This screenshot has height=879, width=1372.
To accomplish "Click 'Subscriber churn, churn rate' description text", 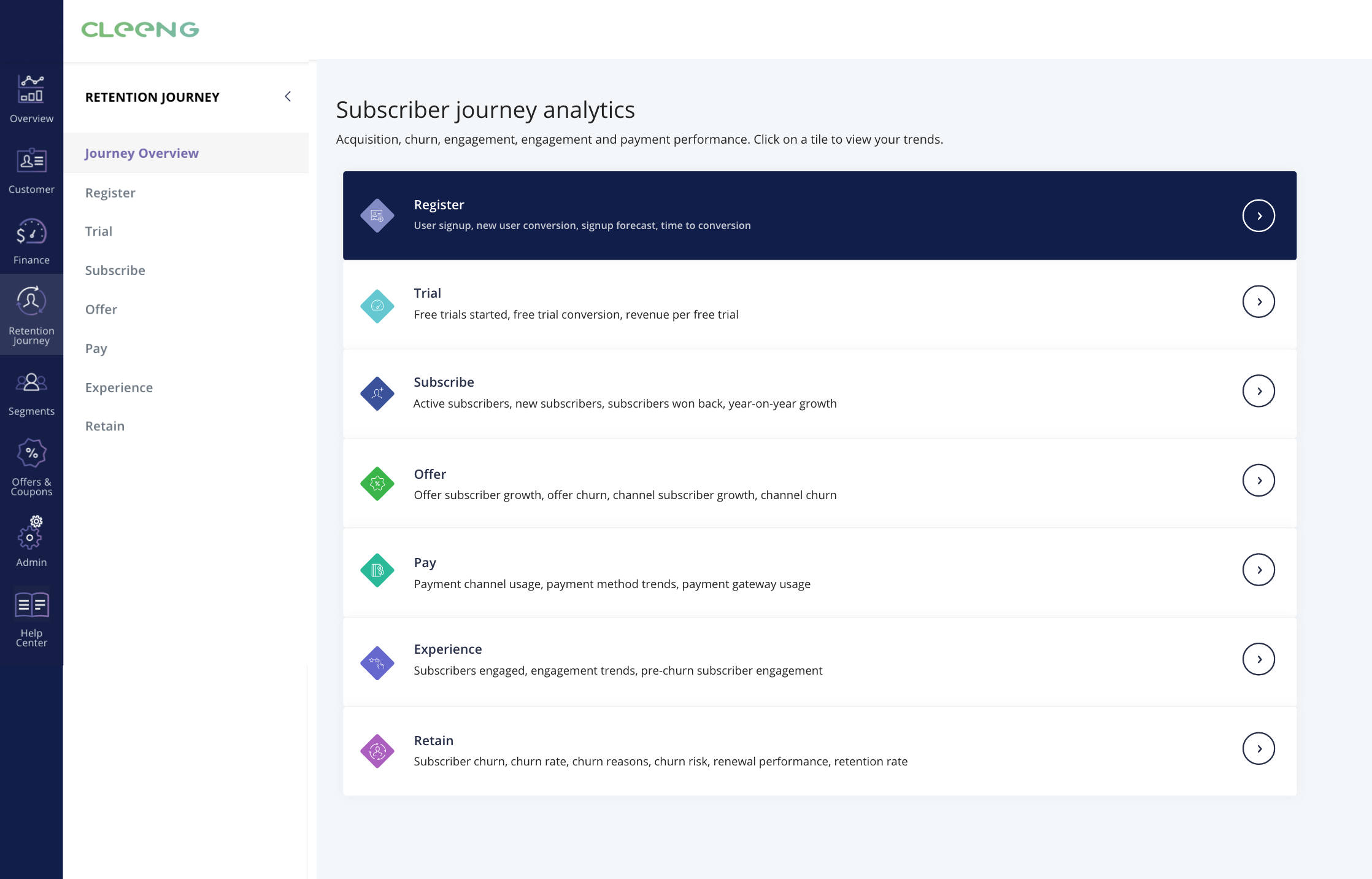I will click(661, 761).
